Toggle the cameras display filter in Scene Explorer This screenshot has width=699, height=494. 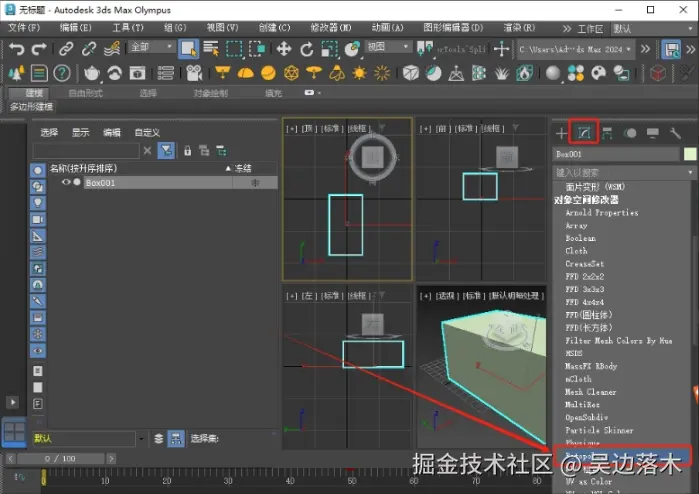(38, 219)
